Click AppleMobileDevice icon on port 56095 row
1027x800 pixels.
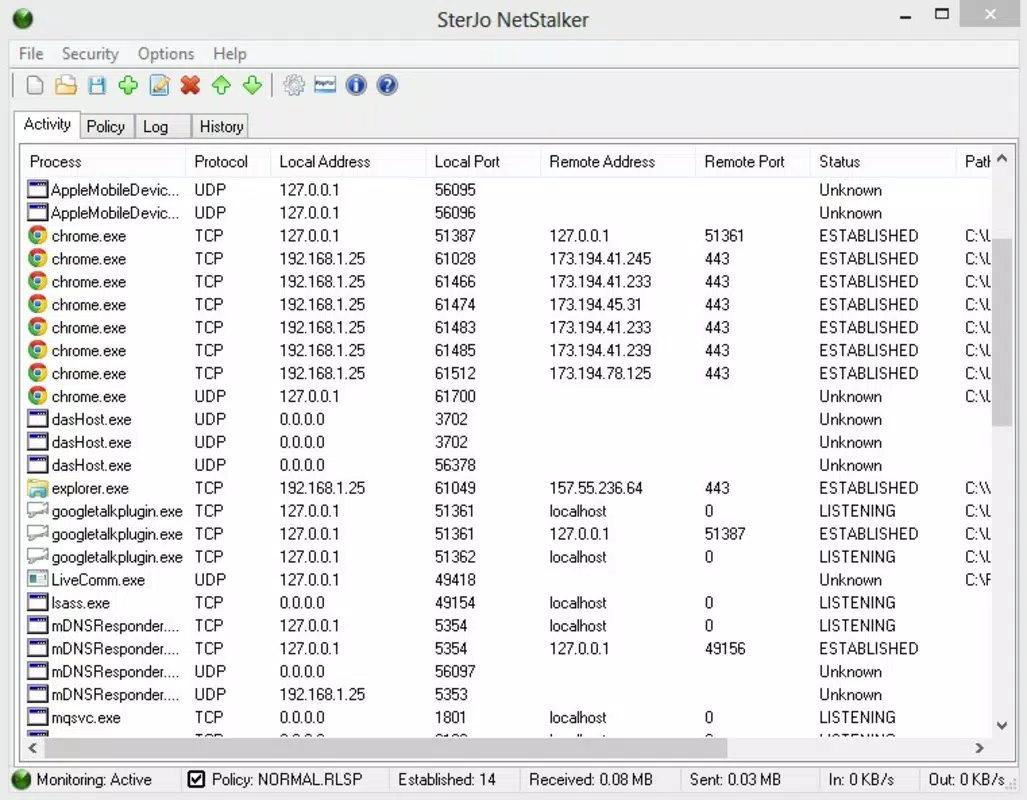click(x=37, y=189)
